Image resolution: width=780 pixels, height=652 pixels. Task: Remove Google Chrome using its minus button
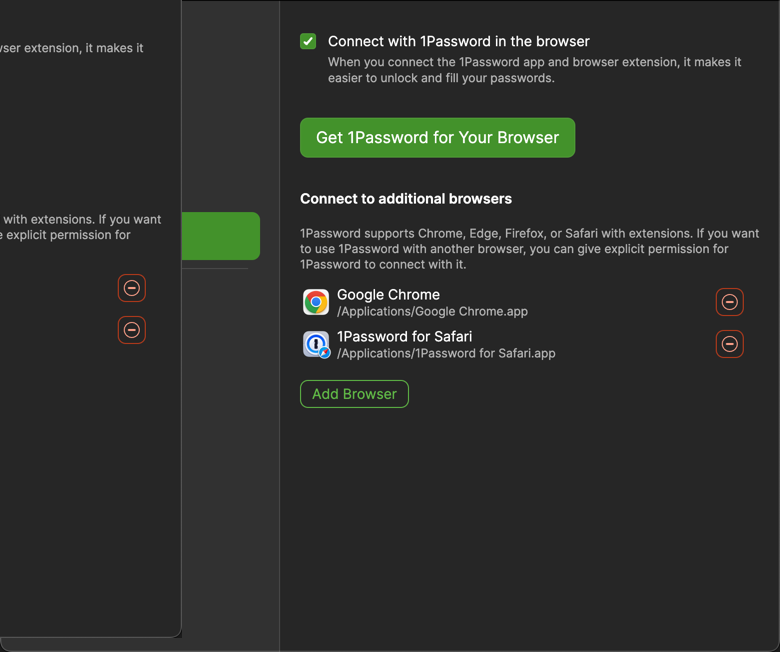point(730,302)
